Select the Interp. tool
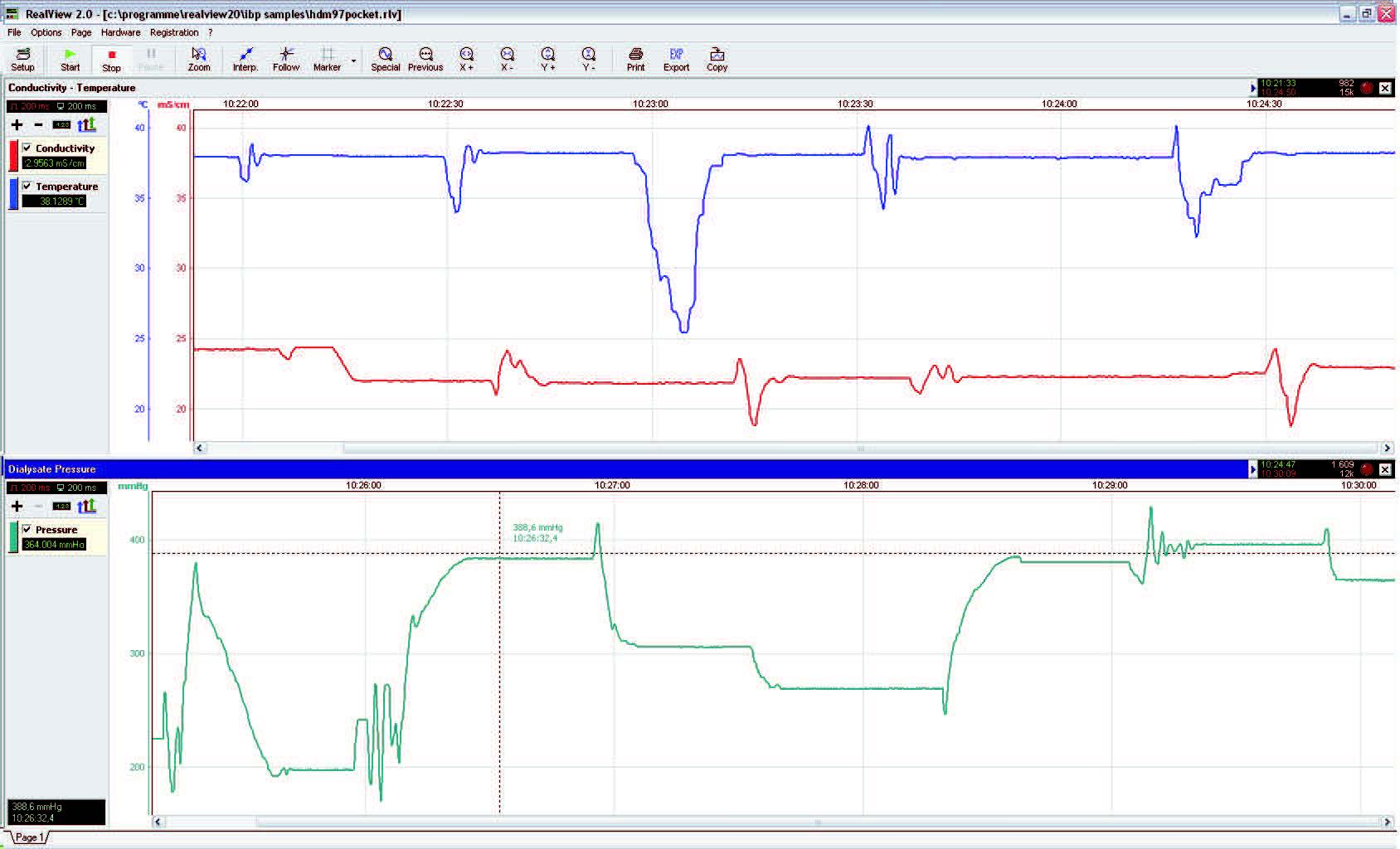The image size is (1400, 849). [x=245, y=60]
